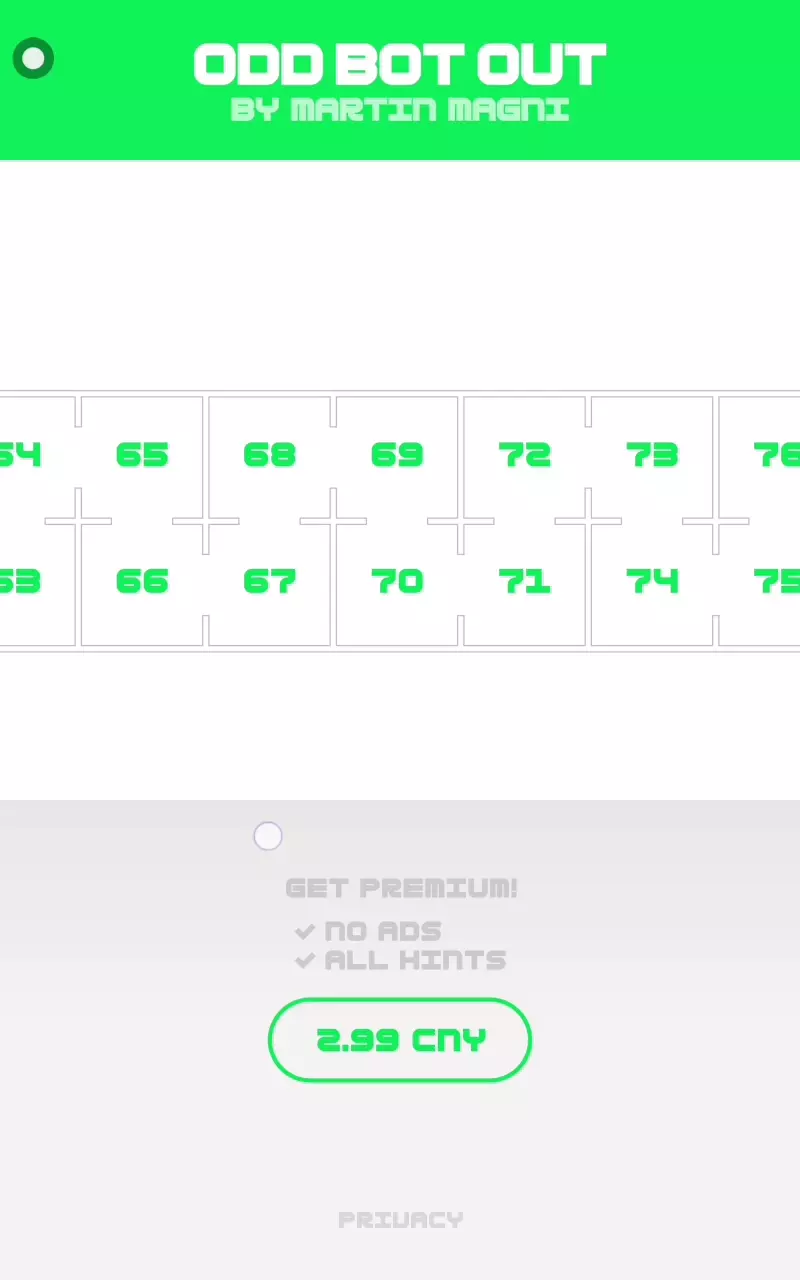Viewport: 800px width, 1280px height.
Task: Open level 66
Action: [x=142, y=582]
